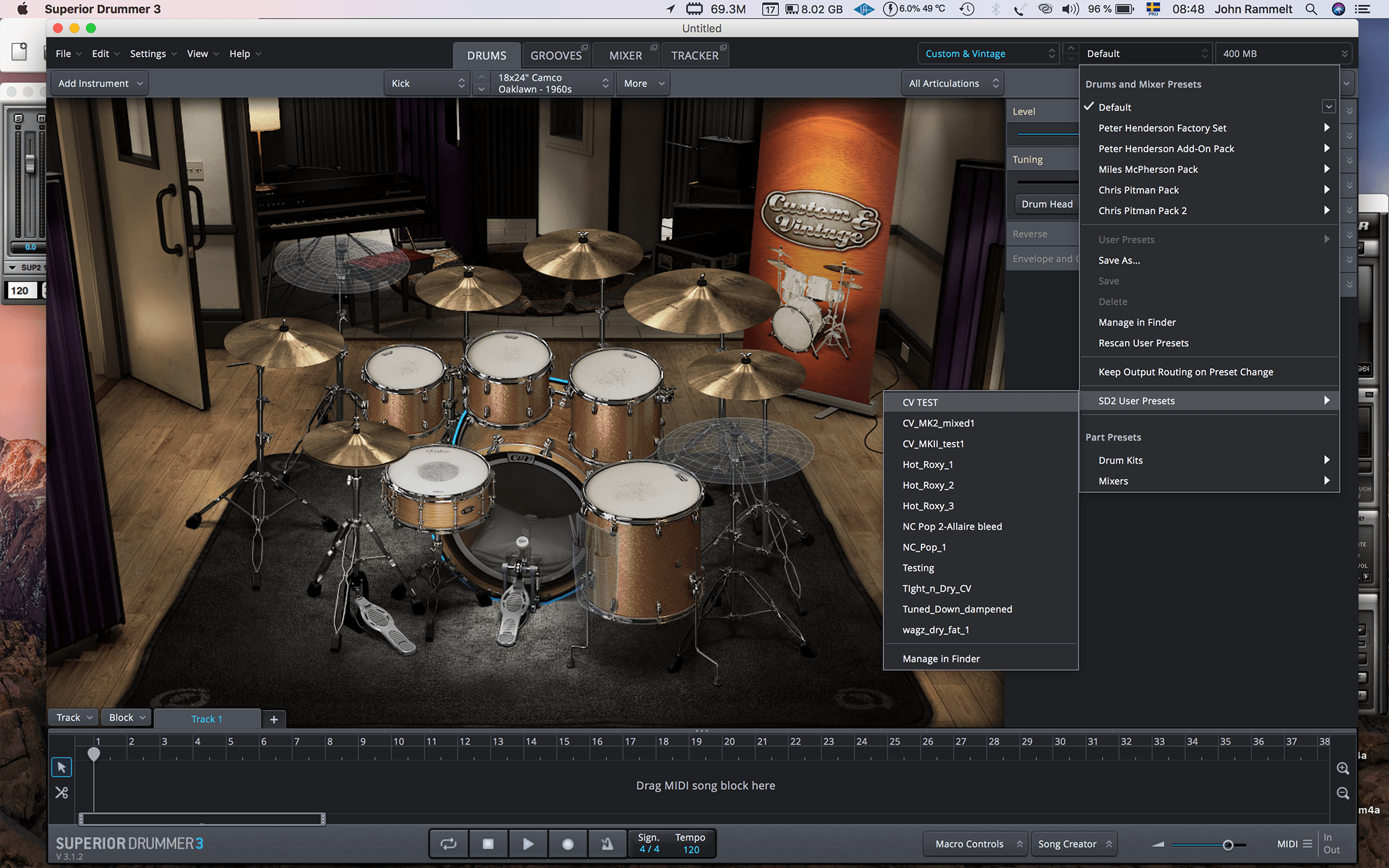
Task: Open the All Articulations dropdown
Action: (953, 83)
